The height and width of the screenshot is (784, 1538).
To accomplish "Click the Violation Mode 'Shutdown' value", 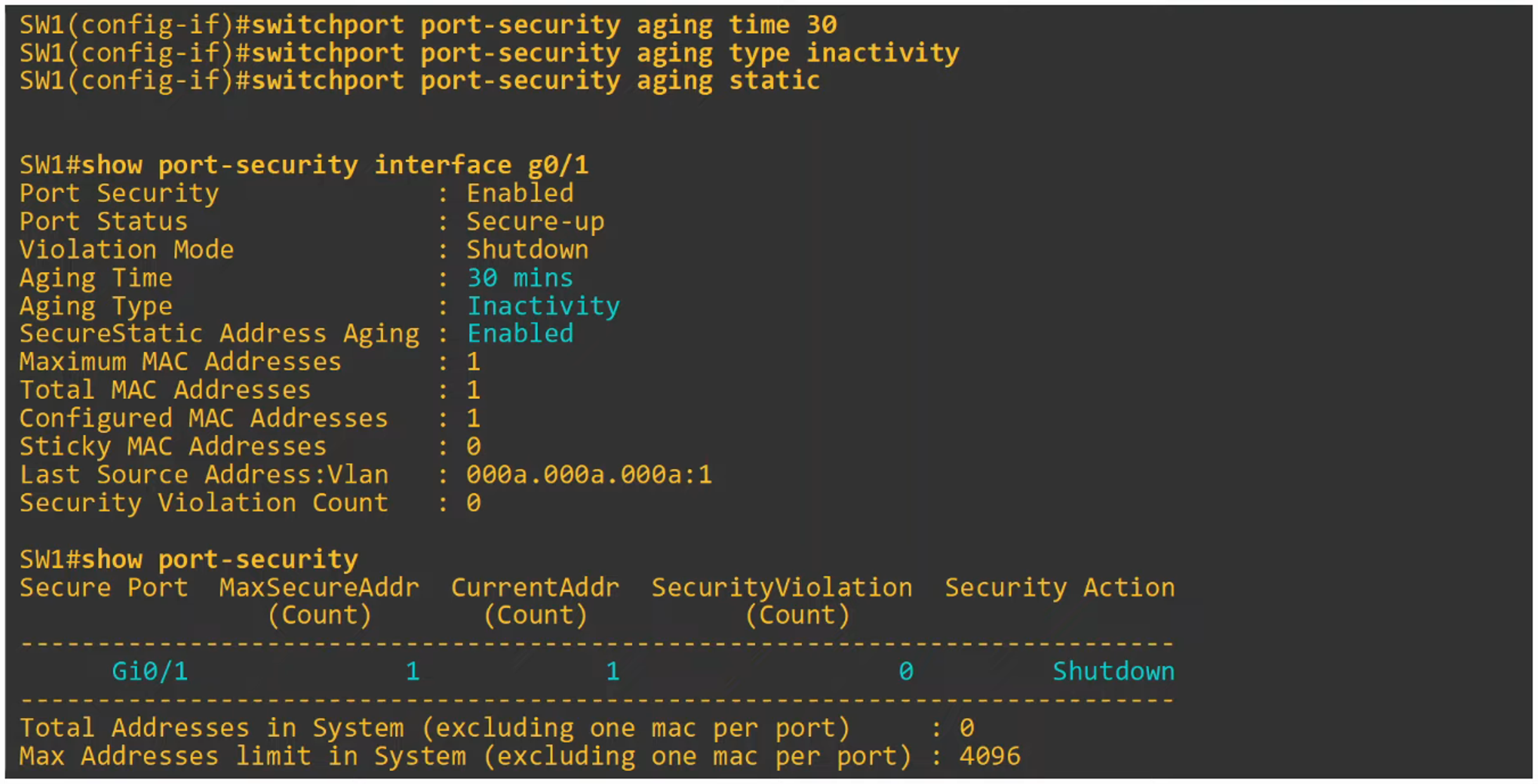I will (528, 250).
